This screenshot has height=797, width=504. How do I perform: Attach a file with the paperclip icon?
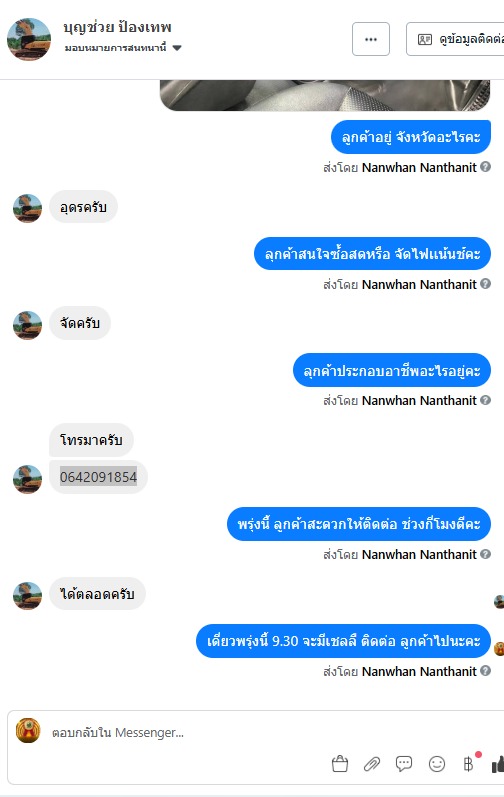(x=372, y=763)
